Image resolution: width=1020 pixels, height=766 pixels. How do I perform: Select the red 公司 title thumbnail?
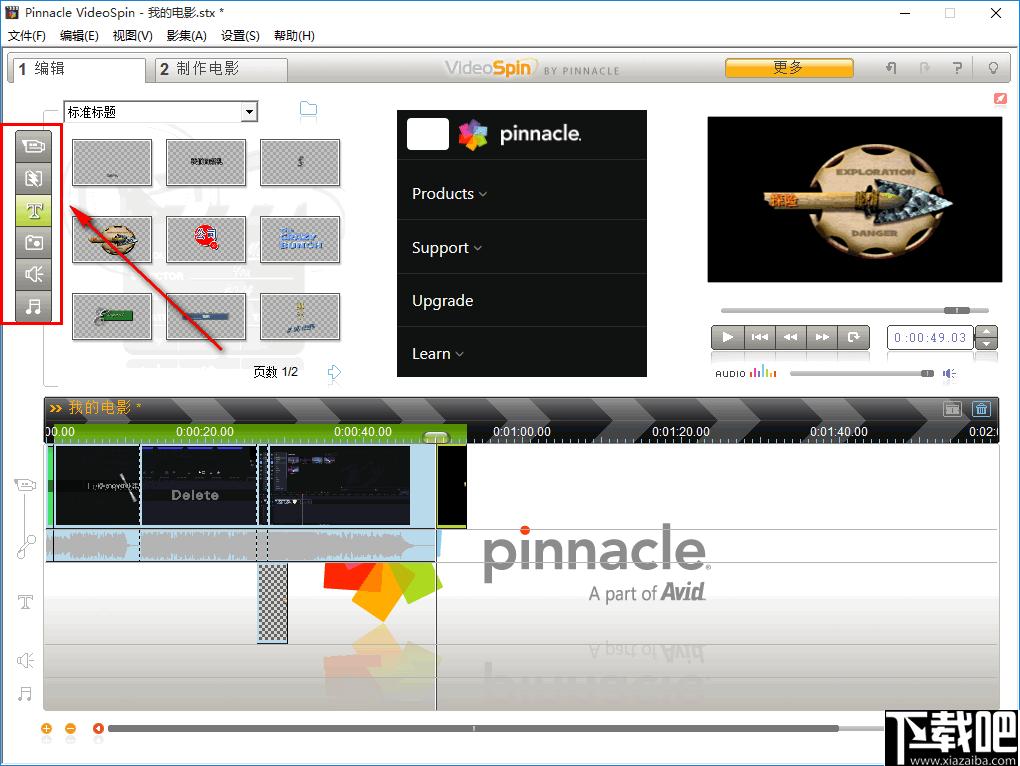[x=206, y=240]
